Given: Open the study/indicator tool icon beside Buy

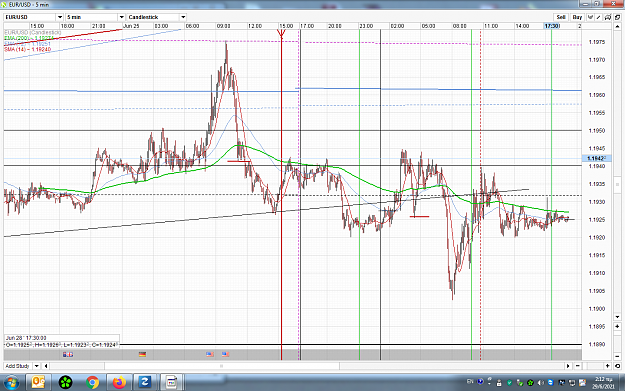Looking at the screenshot, I should tap(590, 17).
